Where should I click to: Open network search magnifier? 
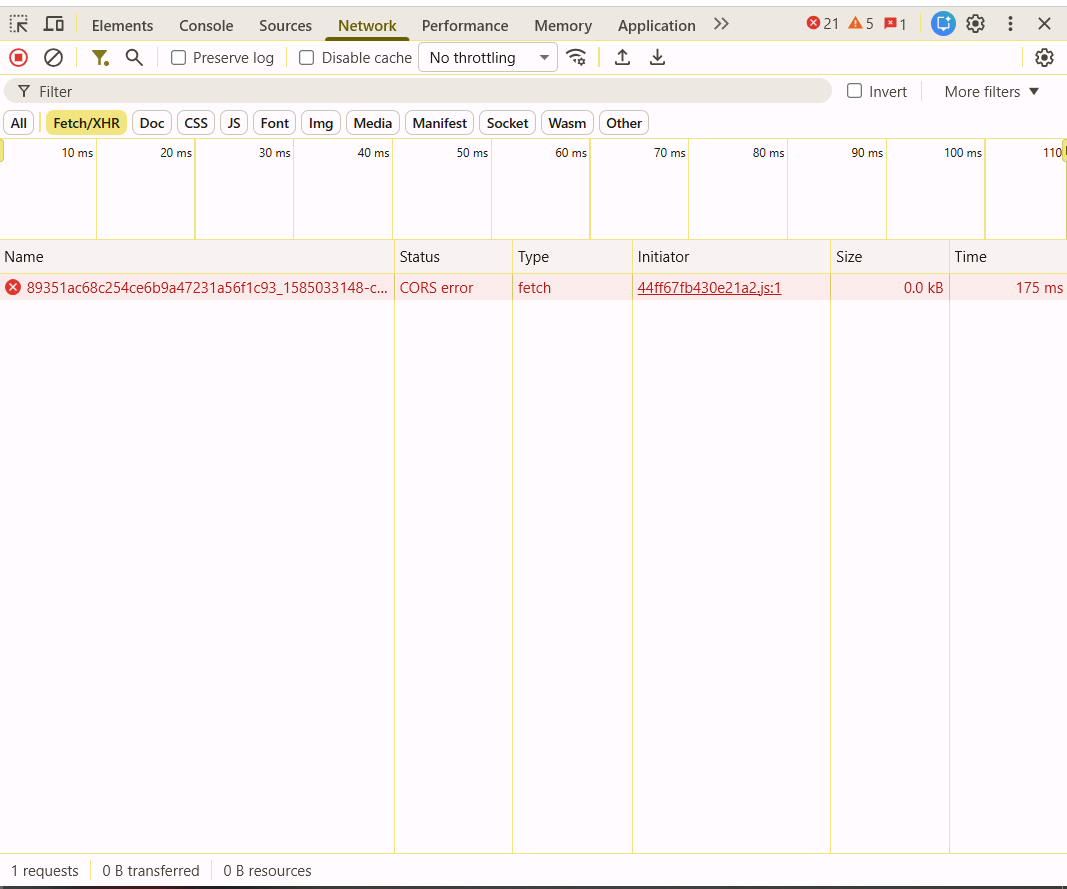[x=134, y=58]
